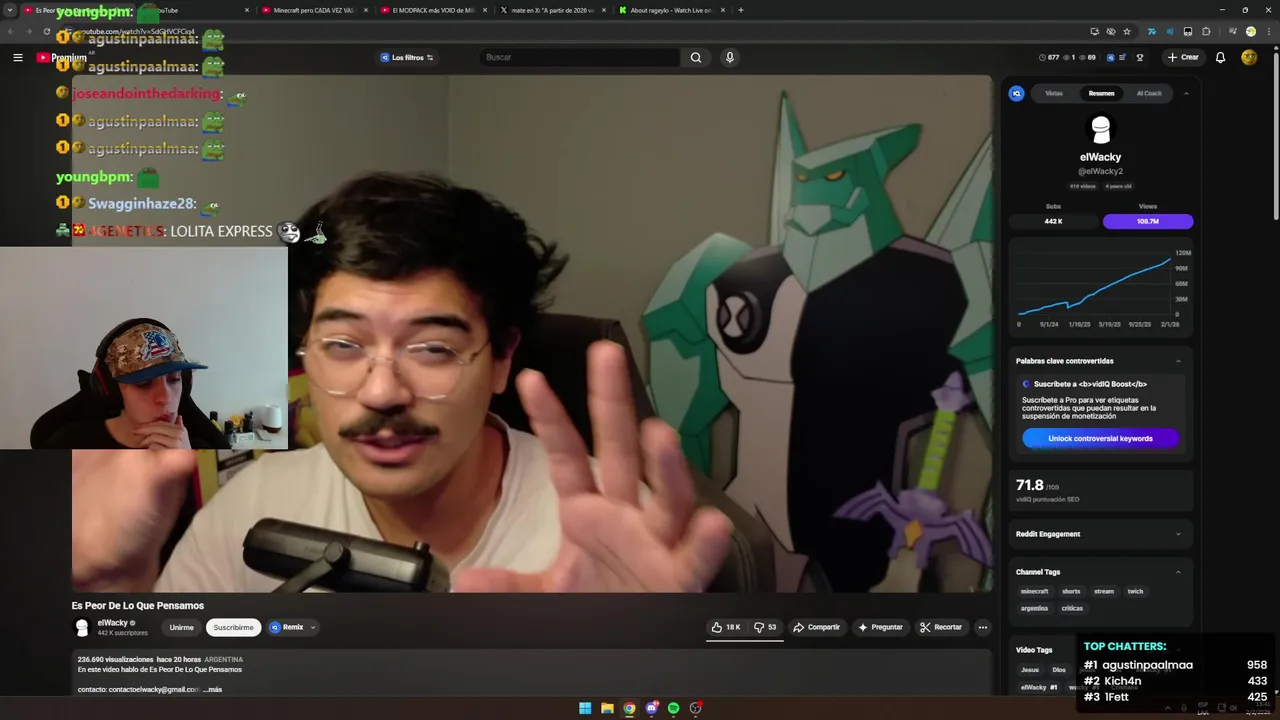Open a new browser tab
Screen dimensions: 1280x720
741,10
